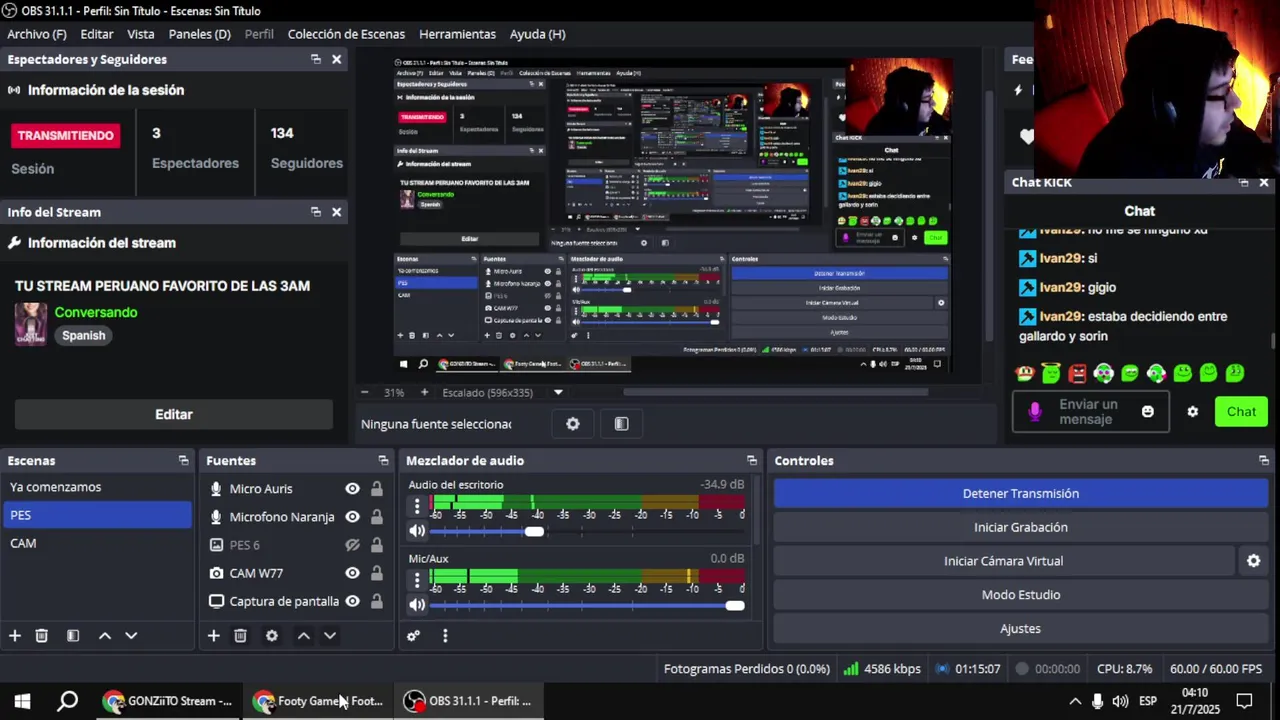Screen dimensions: 1280x720
Task: Undock the Info del Stream panel
Action: [x=316, y=212]
